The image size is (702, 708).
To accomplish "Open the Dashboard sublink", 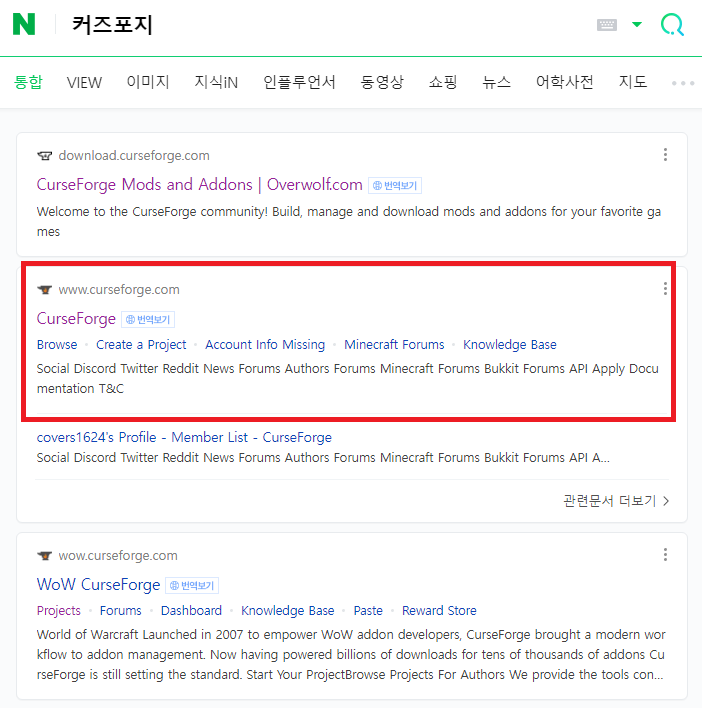I will coord(191,610).
